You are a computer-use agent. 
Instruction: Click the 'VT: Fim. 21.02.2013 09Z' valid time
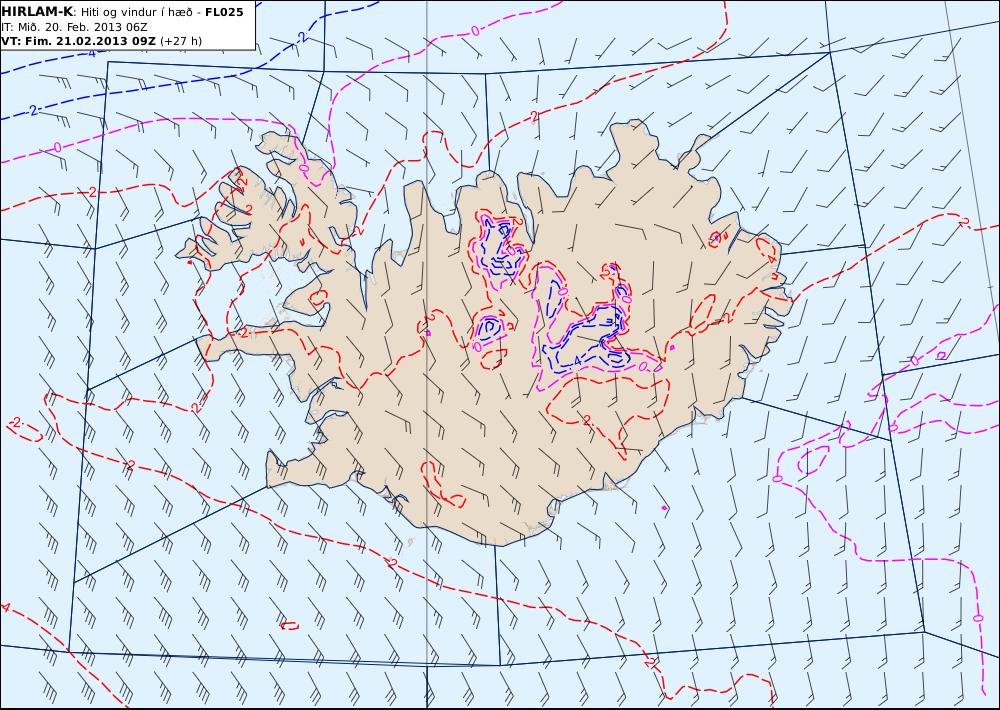[x=78, y=41]
